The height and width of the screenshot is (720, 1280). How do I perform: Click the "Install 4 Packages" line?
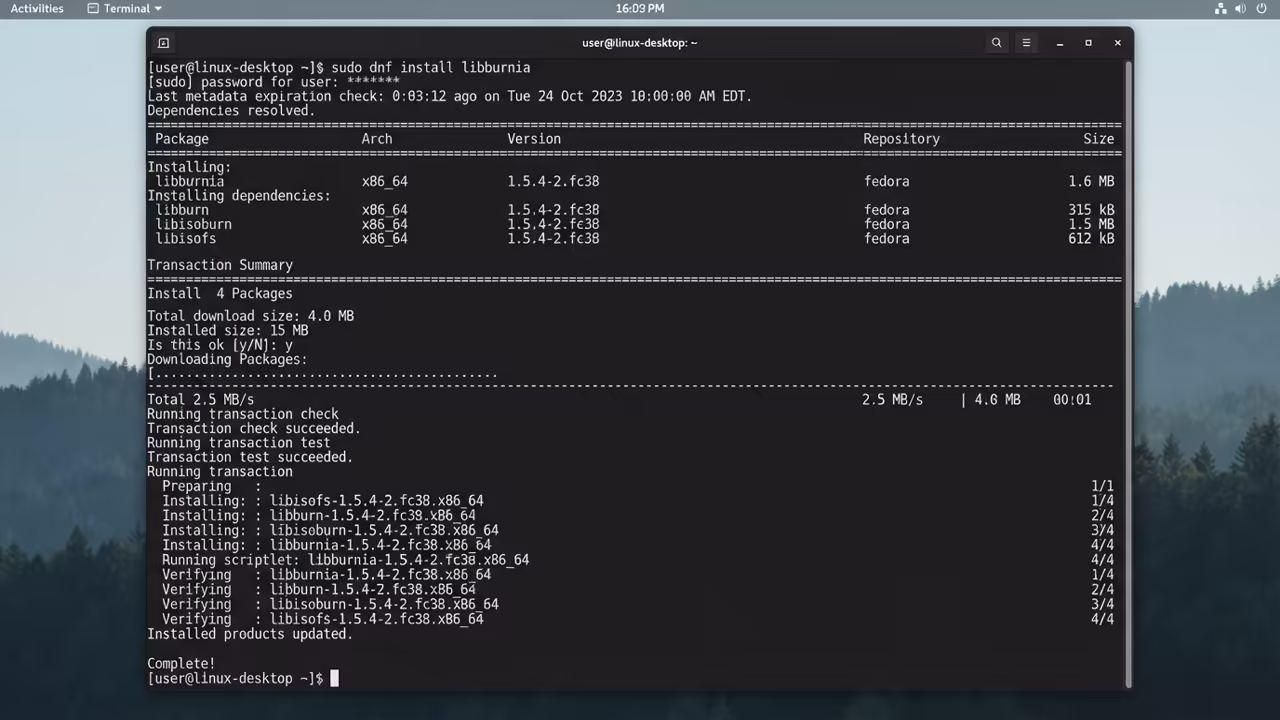pyautogui.click(x=220, y=294)
